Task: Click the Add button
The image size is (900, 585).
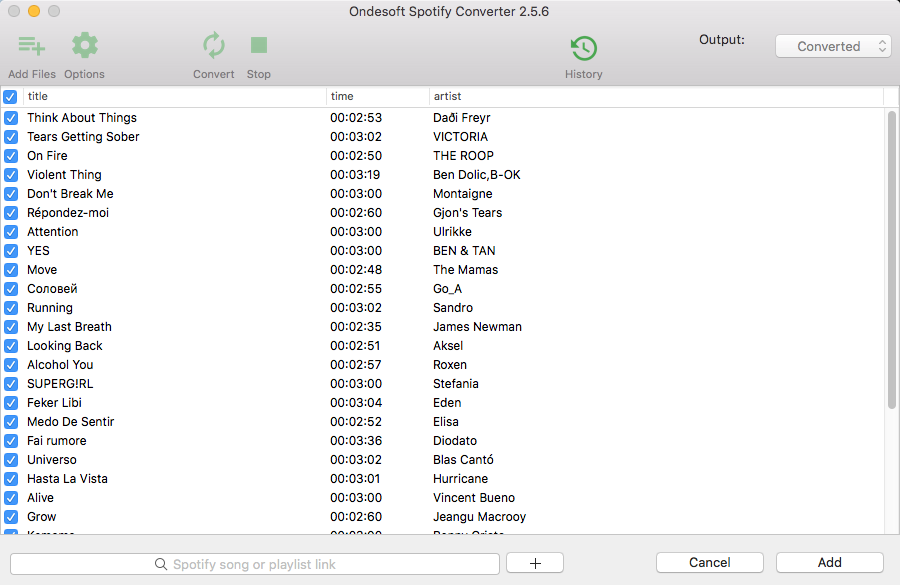Action: (829, 563)
